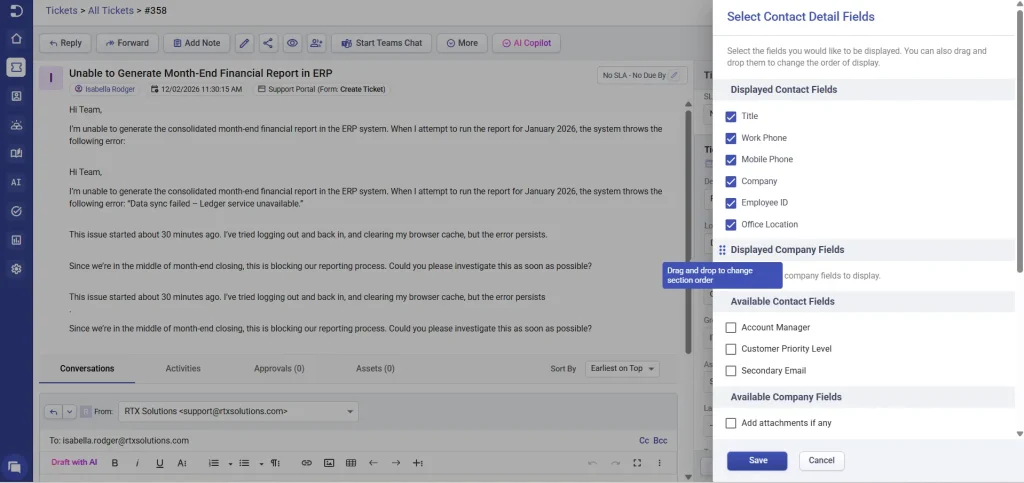Click the add collaborator person icon
1024x483 pixels.
pos(317,43)
